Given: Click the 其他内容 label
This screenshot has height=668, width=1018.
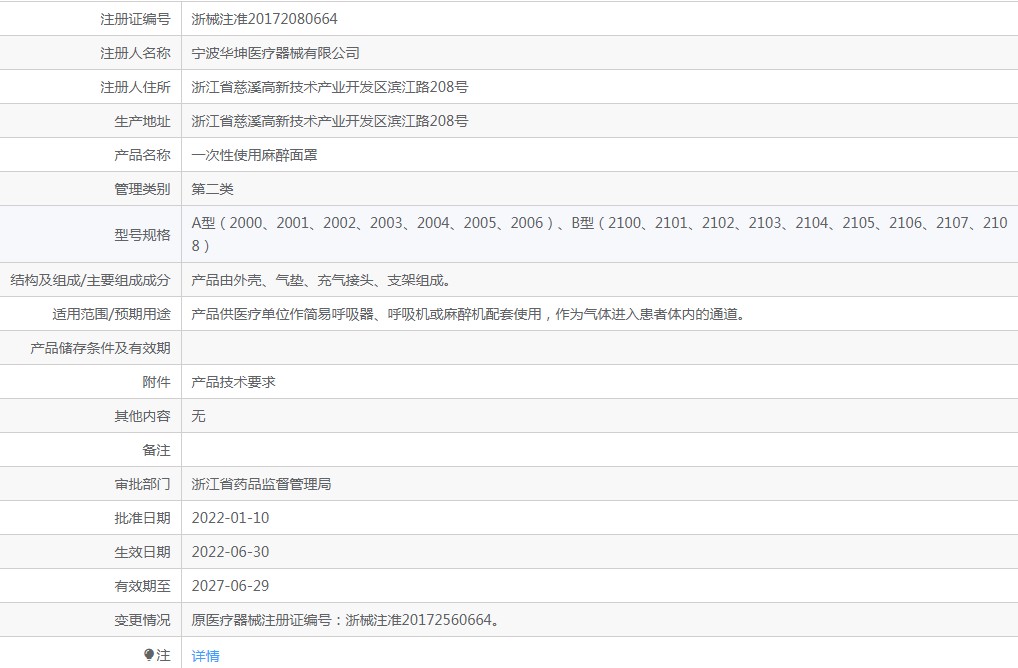Looking at the screenshot, I should [x=142, y=416].
